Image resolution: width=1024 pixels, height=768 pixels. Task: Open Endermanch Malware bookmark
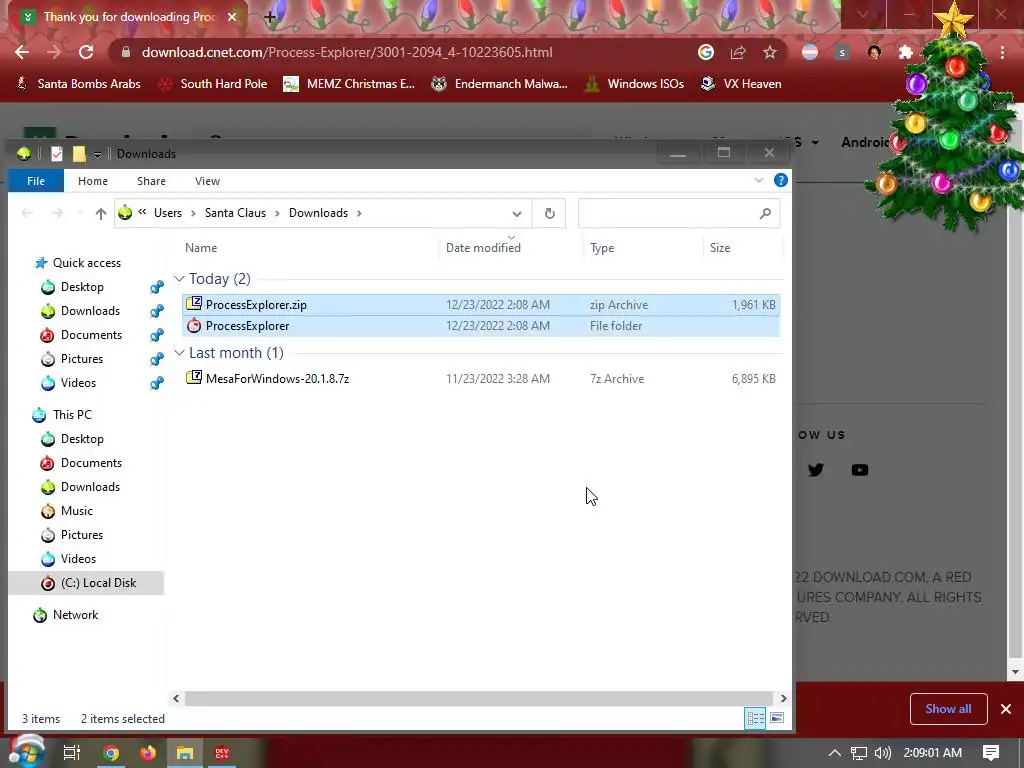click(500, 84)
